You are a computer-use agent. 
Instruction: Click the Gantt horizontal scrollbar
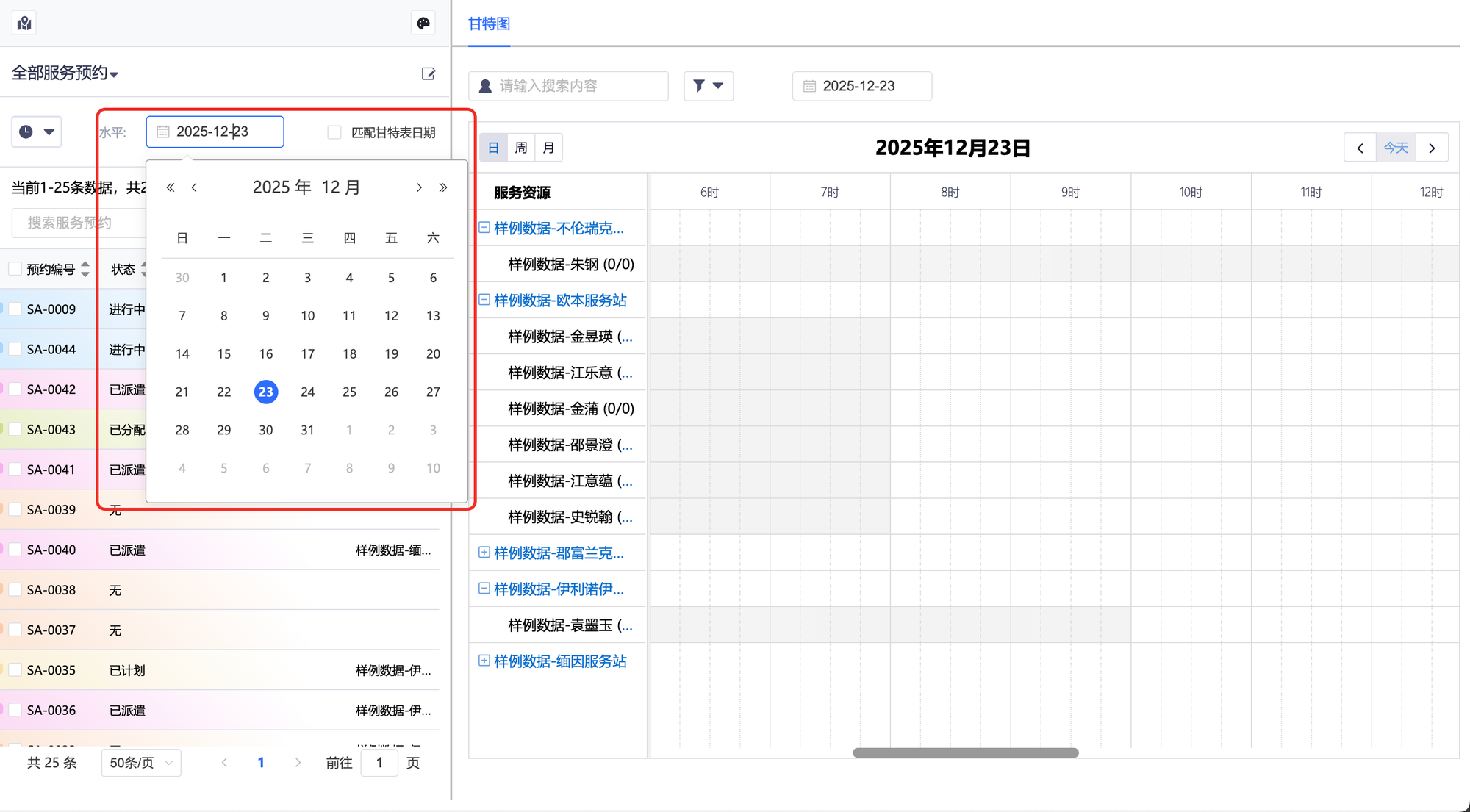click(965, 752)
